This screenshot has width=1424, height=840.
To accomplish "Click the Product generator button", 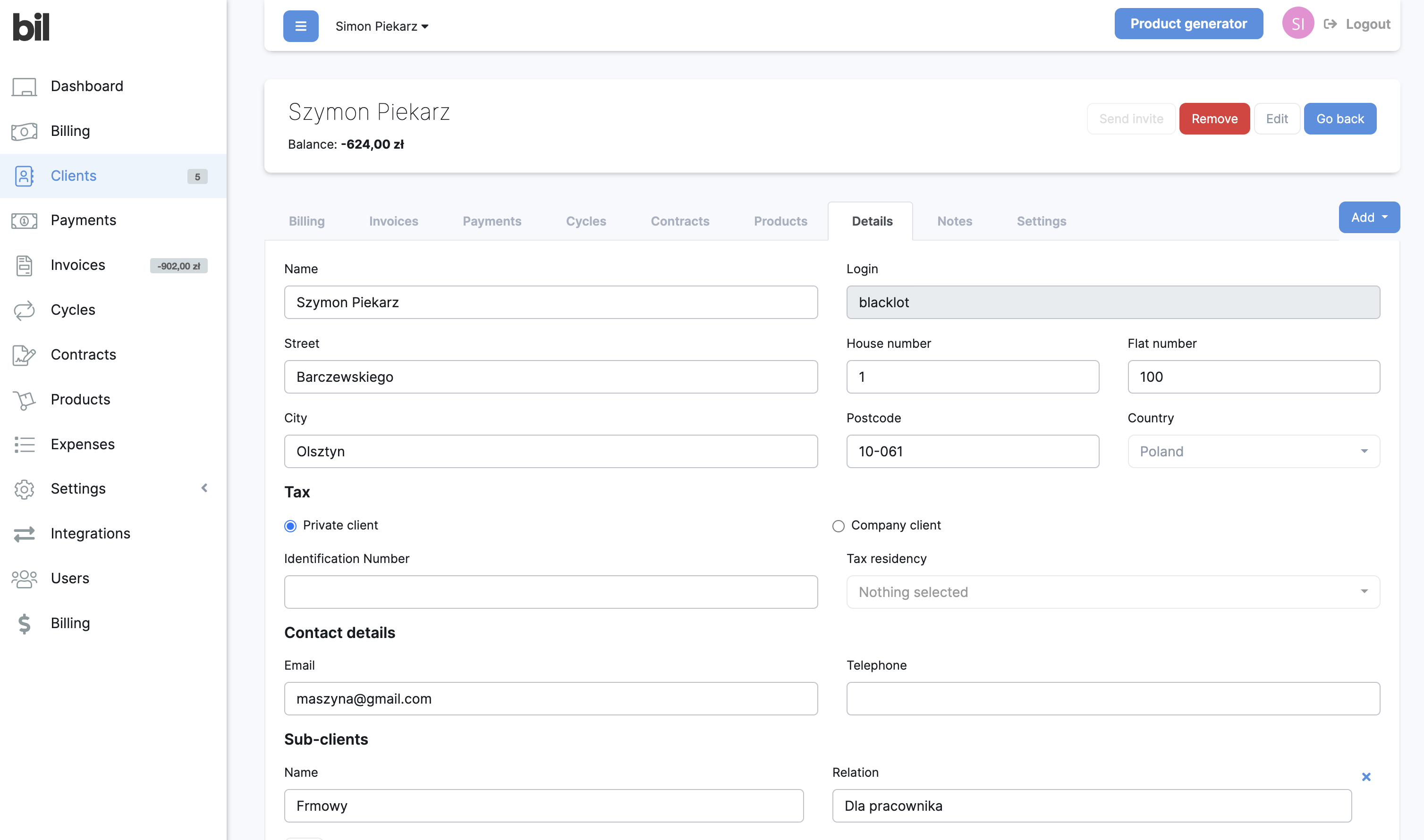I will [1188, 24].
